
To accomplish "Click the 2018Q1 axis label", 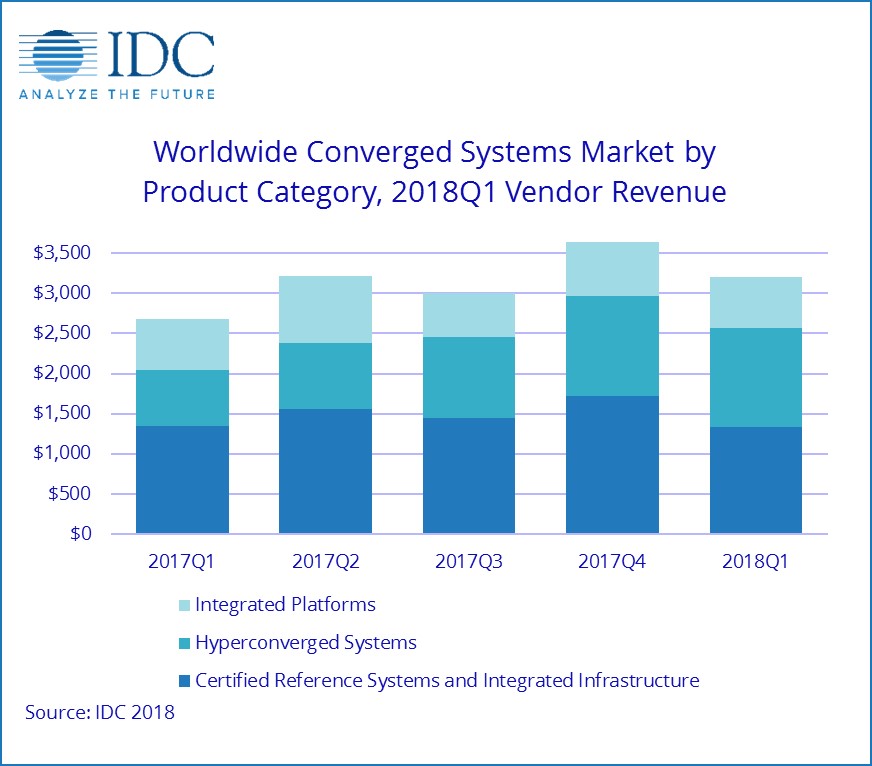I will coord(756,561).
